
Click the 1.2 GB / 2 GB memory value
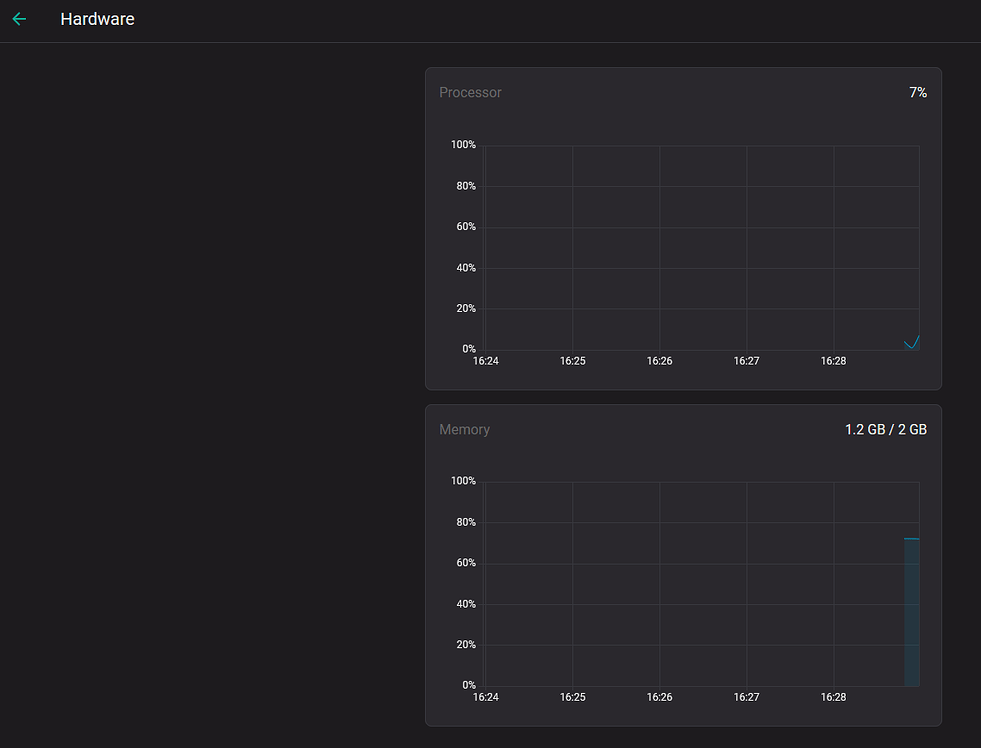coord(886,430)
